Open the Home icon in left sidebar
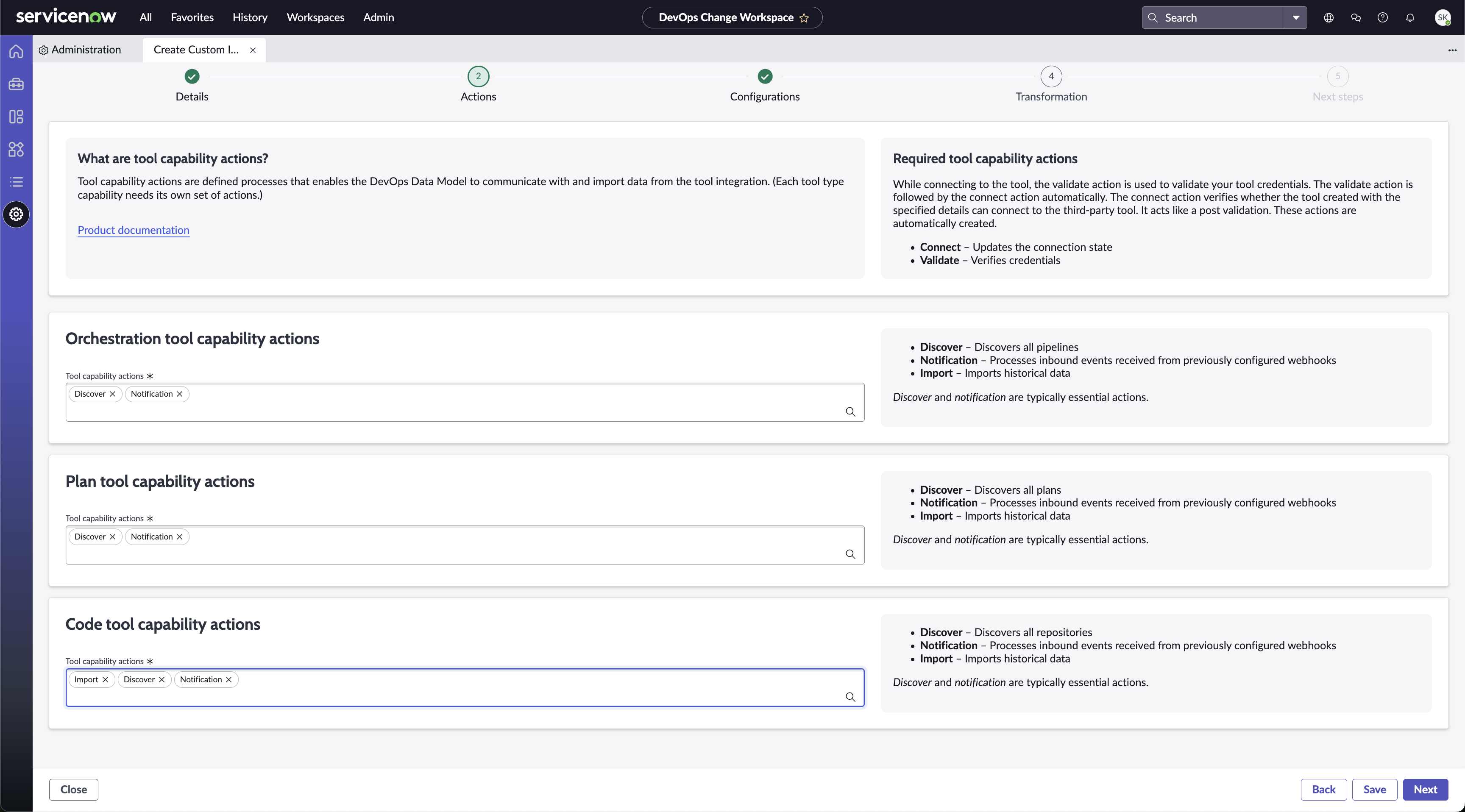The width and height of the screenshot is (1465, 812). (16, 52)
